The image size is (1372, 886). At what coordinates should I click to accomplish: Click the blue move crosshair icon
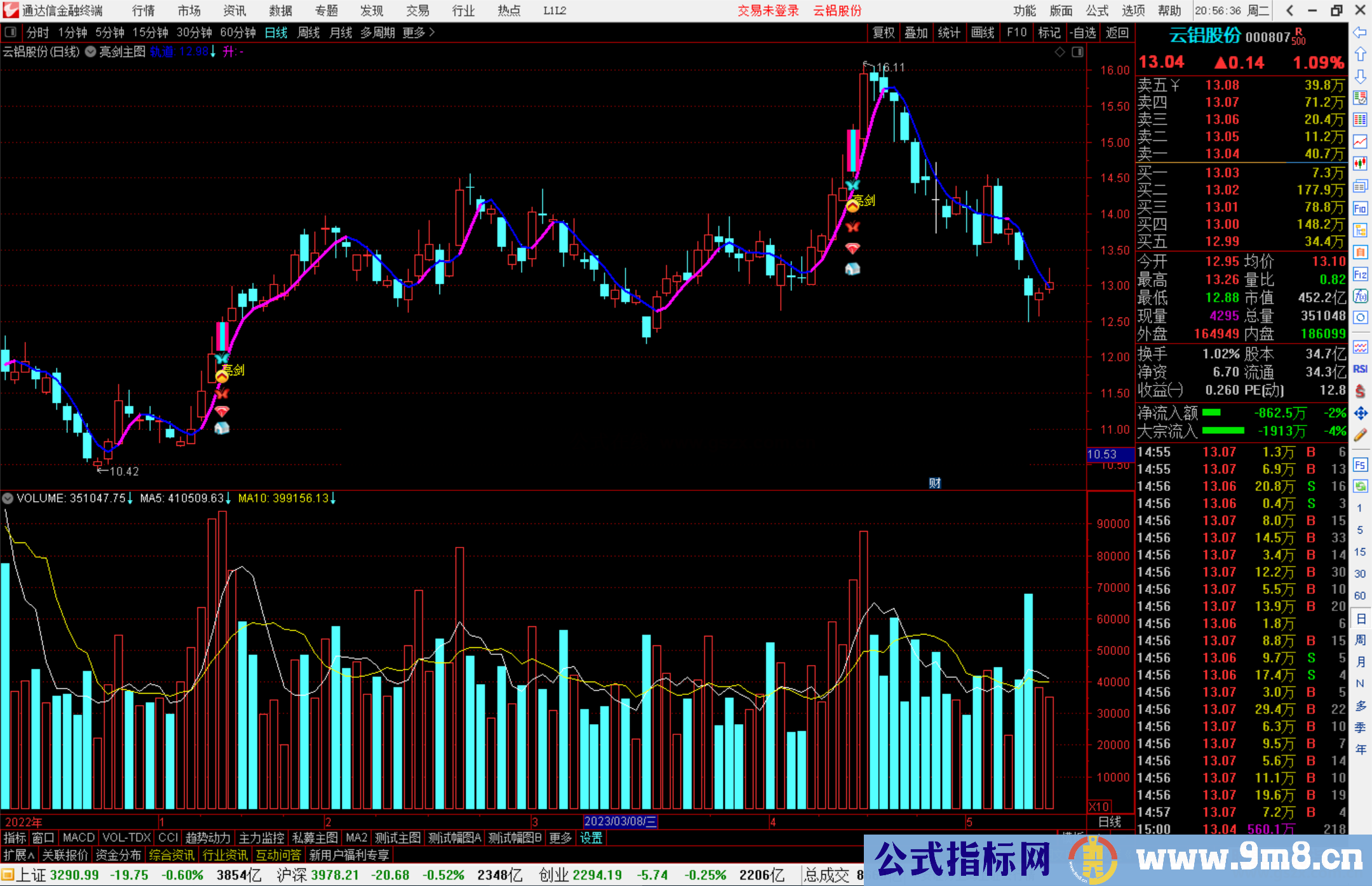(1360, 413)
